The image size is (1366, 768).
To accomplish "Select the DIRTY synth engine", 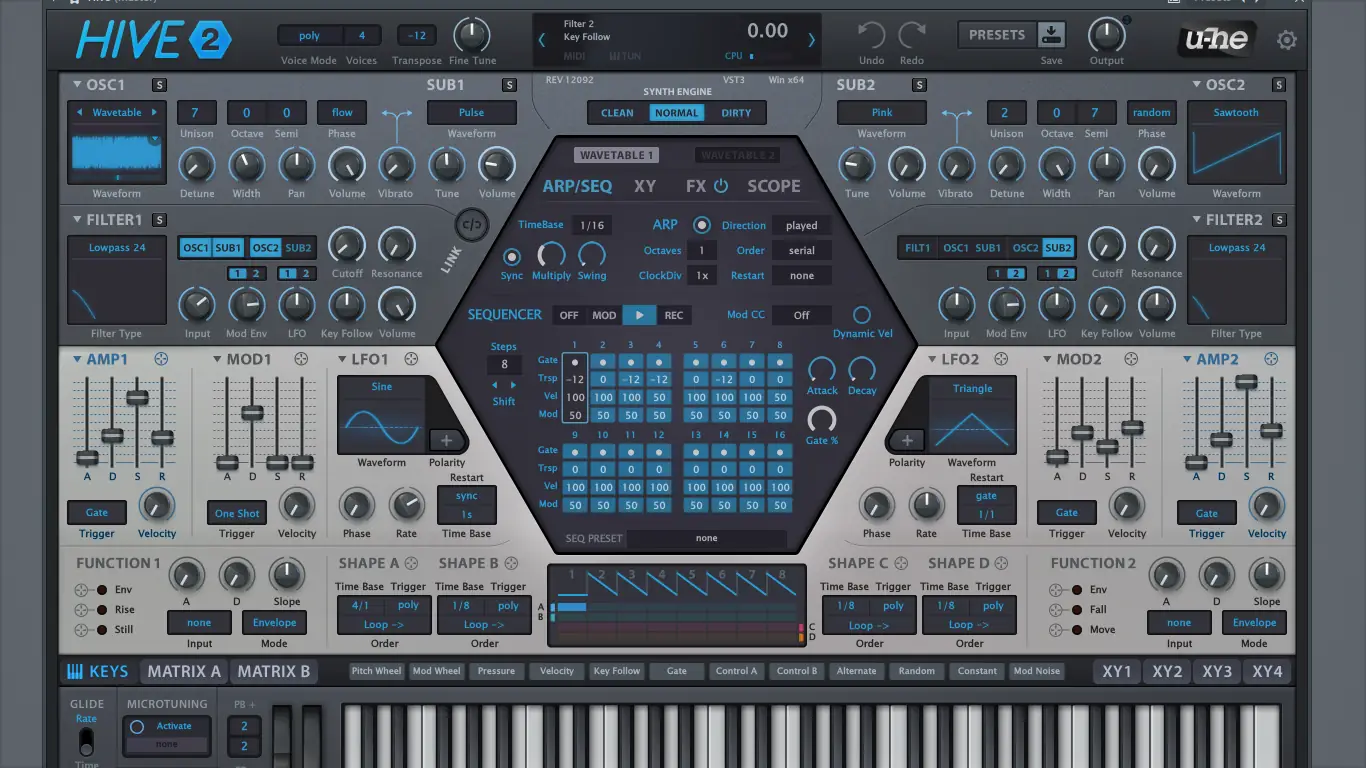I will [736, 113].
